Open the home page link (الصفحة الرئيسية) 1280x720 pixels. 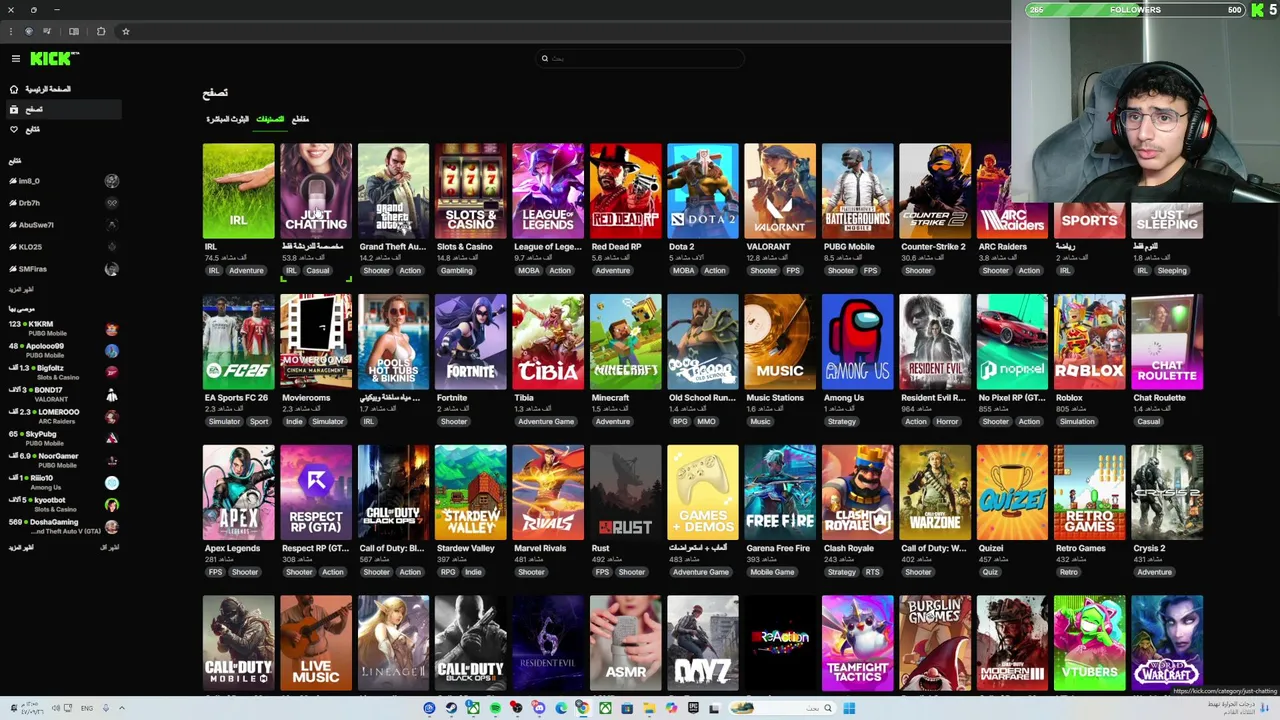tap(48, 89)
